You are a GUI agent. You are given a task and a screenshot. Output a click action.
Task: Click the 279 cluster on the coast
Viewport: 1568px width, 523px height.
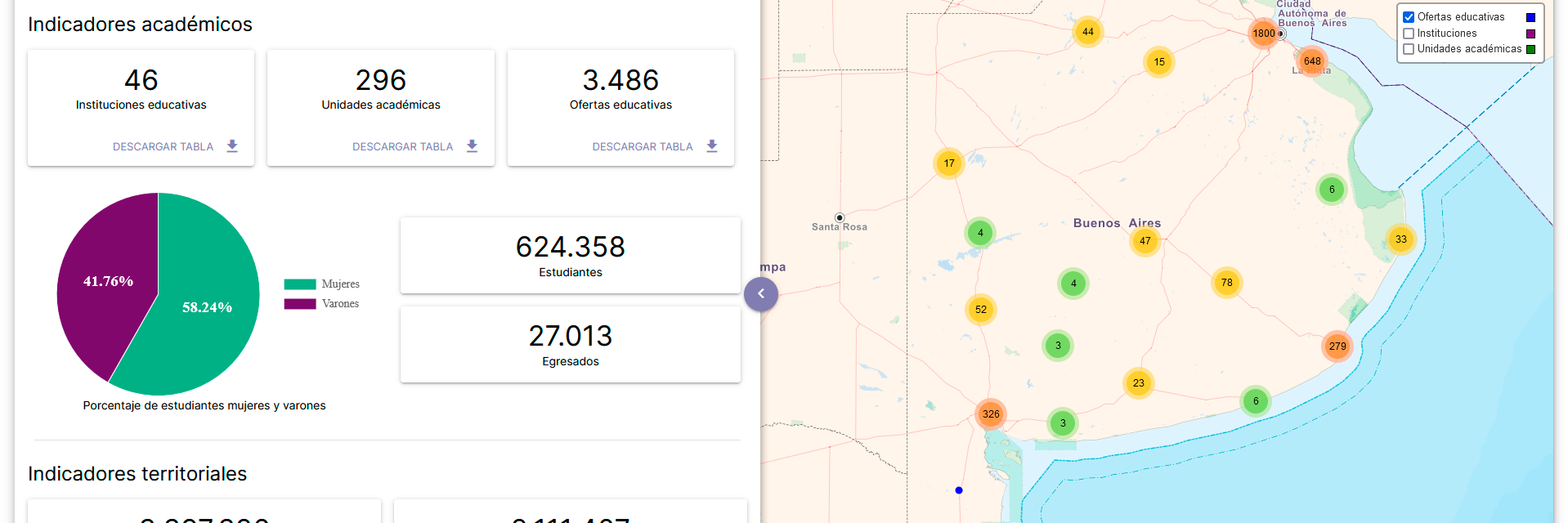(1337, 346)
